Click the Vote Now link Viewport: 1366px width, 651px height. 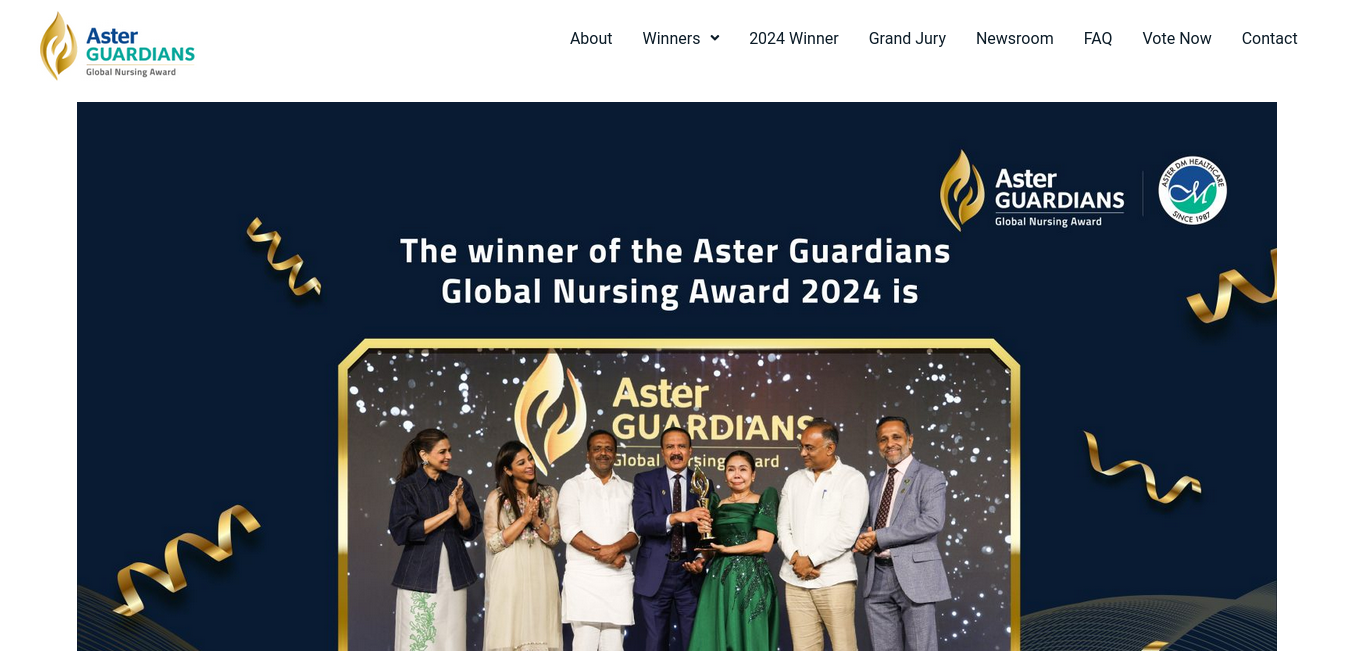point(1177,38)
